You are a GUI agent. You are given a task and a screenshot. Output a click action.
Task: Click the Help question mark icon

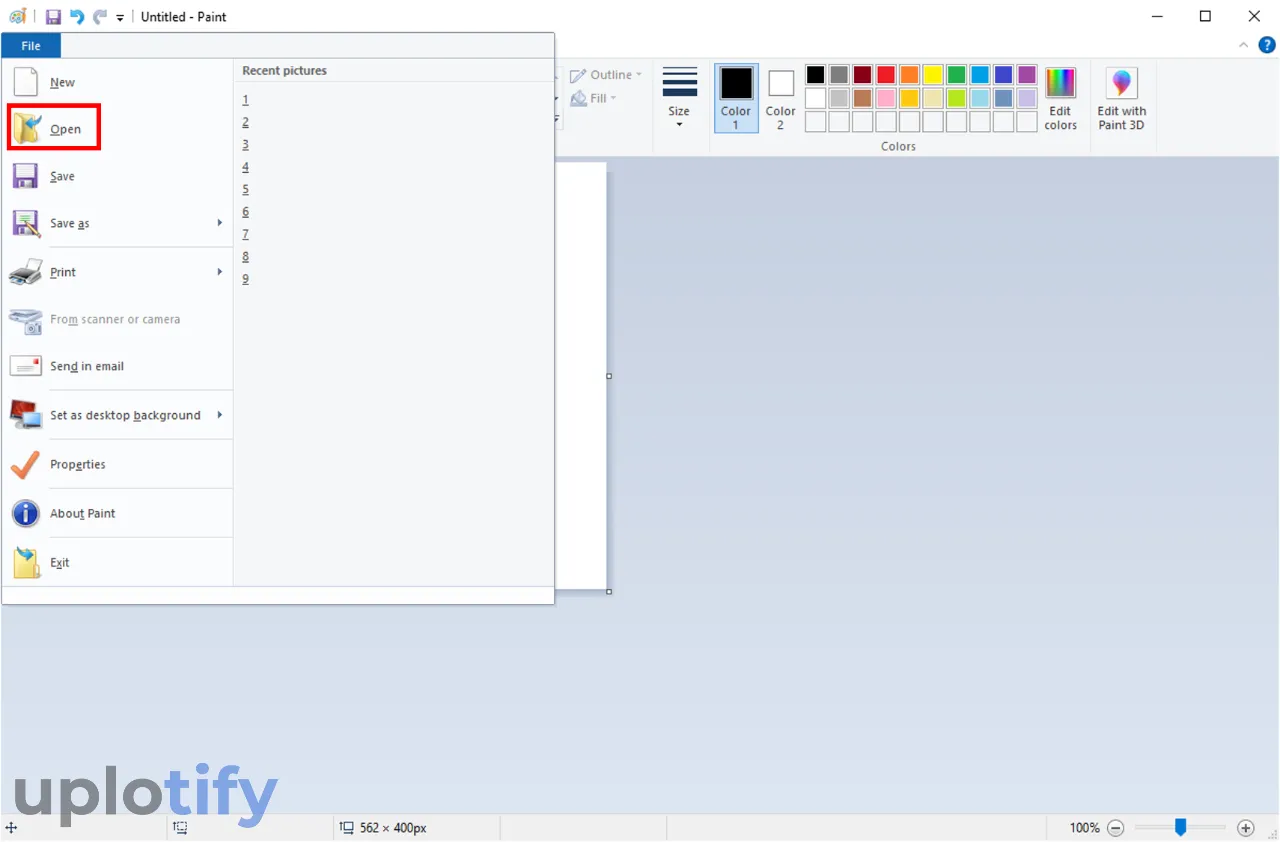pyautogui.click(x=1268, y=45)
